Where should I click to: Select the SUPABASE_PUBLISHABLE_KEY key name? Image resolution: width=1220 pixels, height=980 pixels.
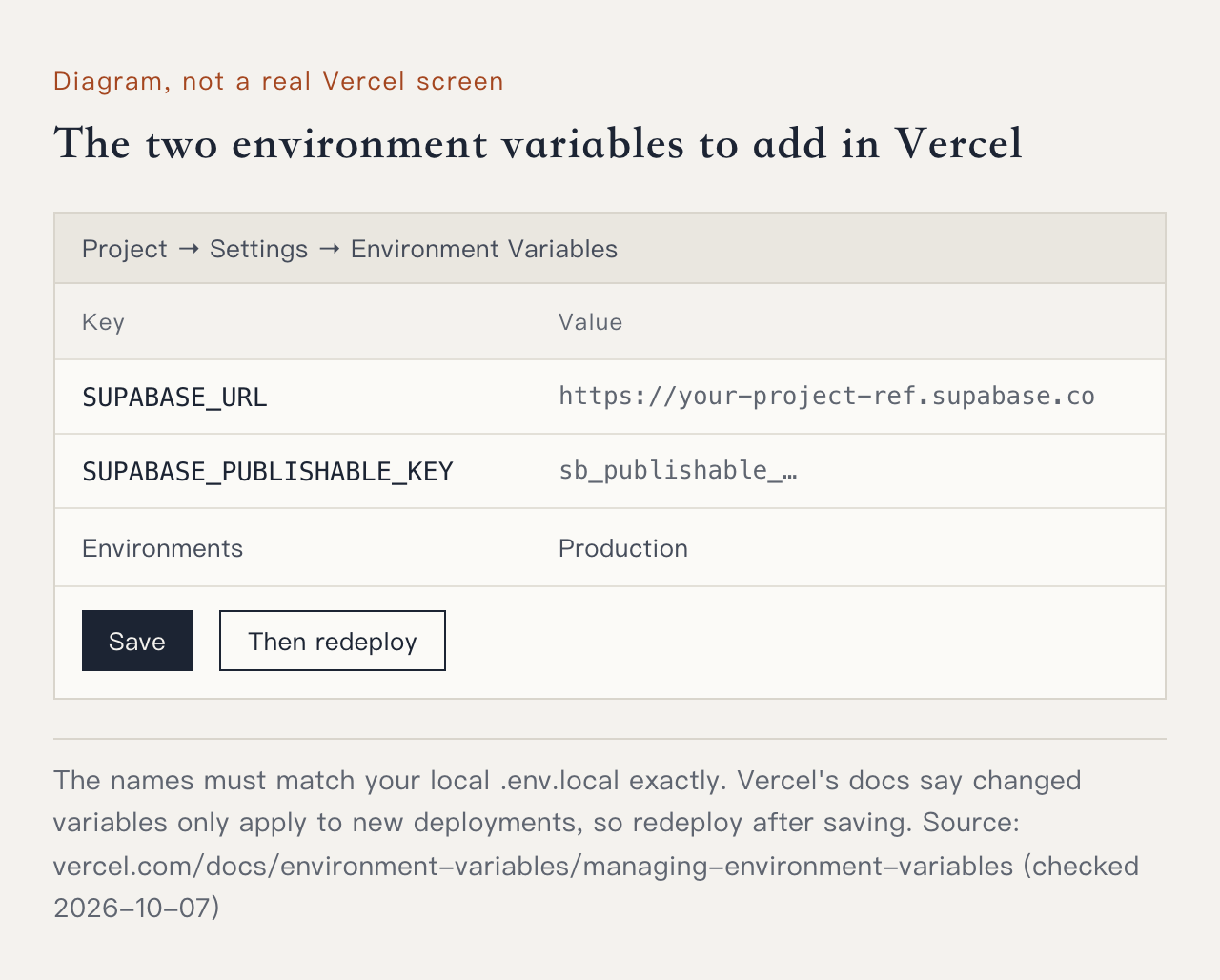point(268,471)
